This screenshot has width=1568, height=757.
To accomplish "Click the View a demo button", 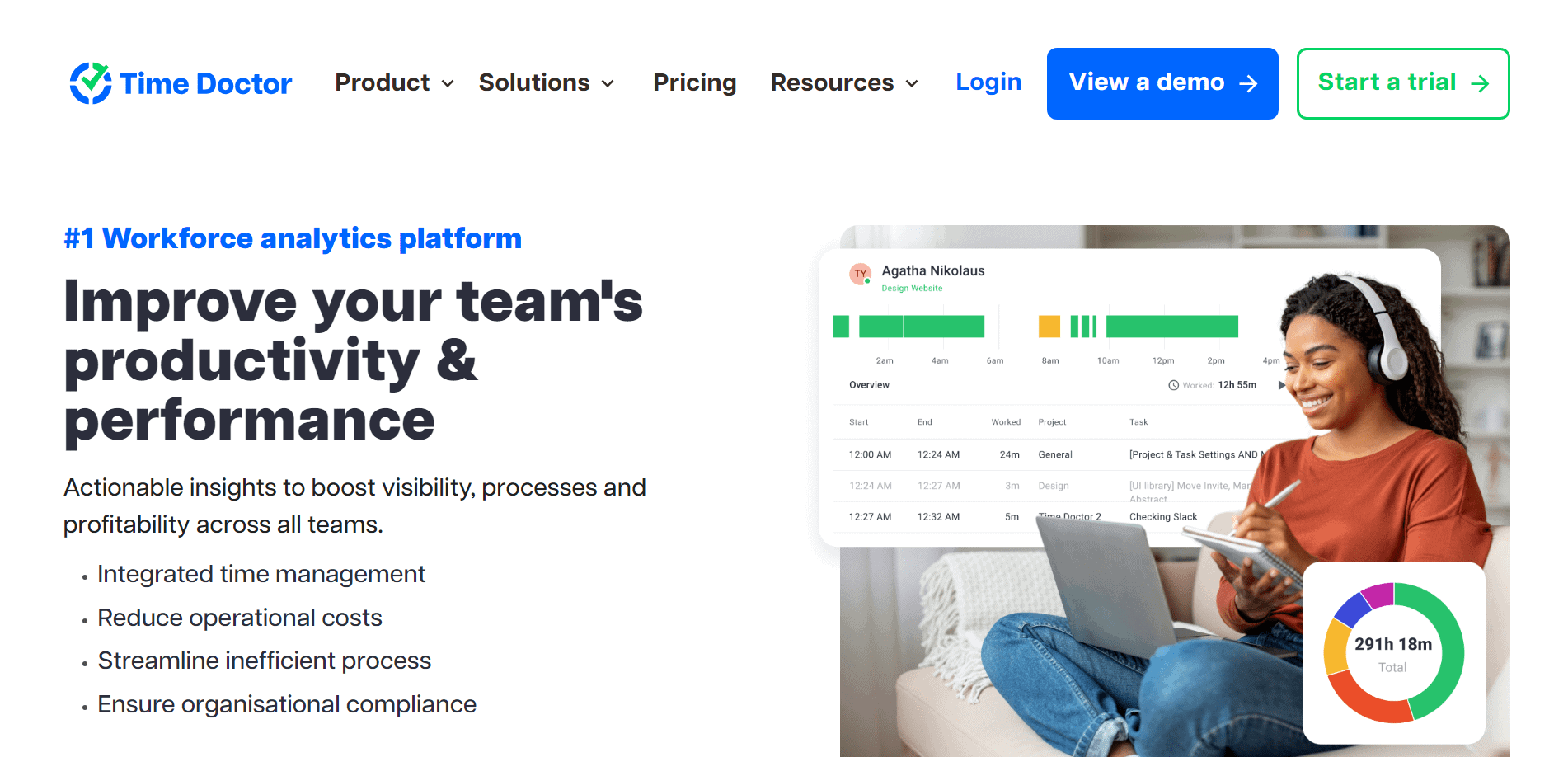I will click(1162, 83).
